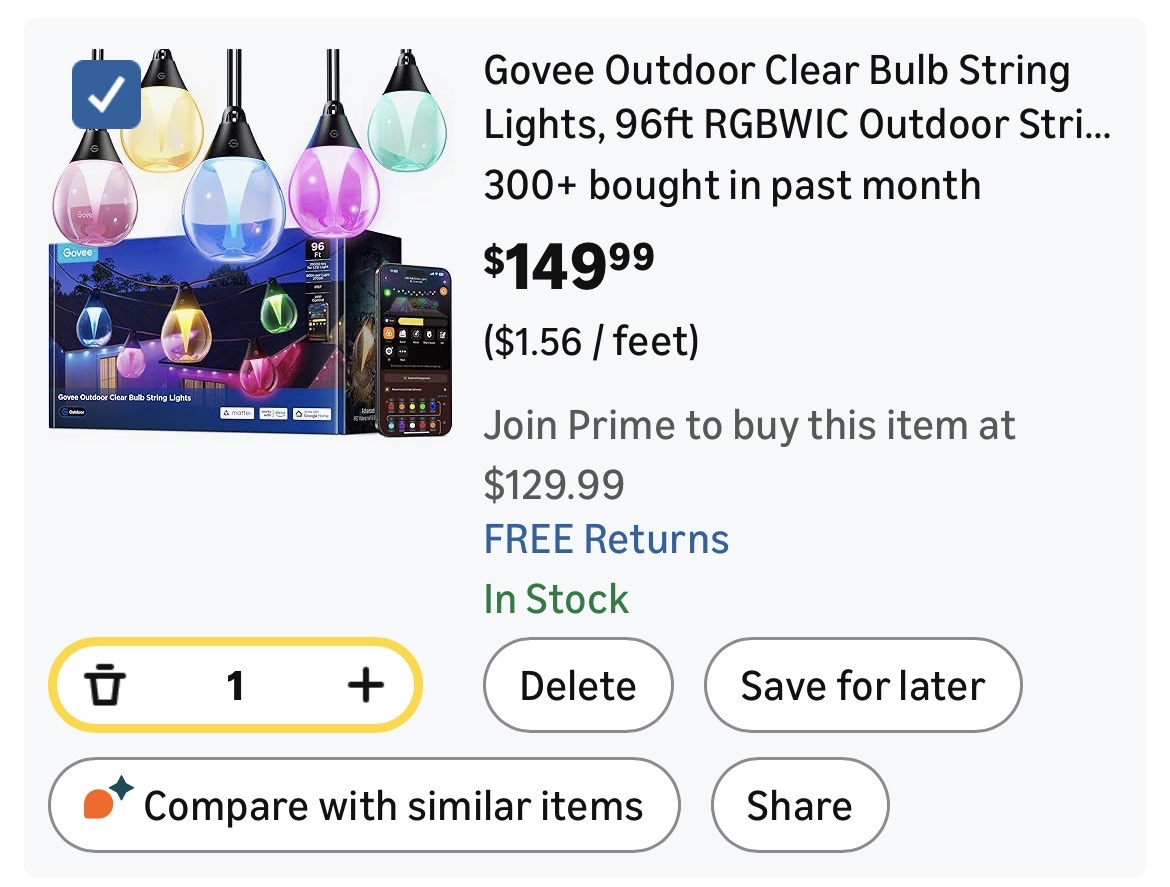
Task: Tap the Share button
Action: point(799,806)
